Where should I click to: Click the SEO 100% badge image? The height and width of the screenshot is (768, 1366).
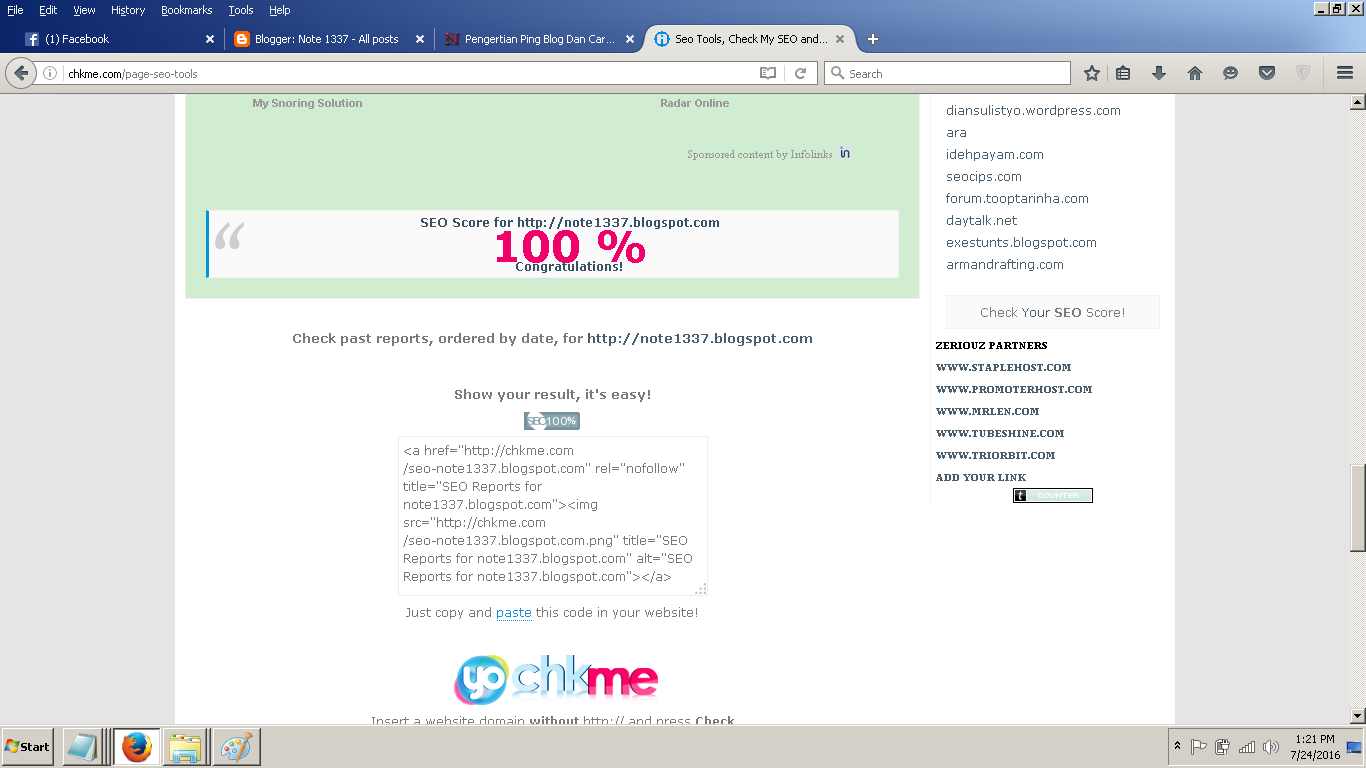(552, 421)
